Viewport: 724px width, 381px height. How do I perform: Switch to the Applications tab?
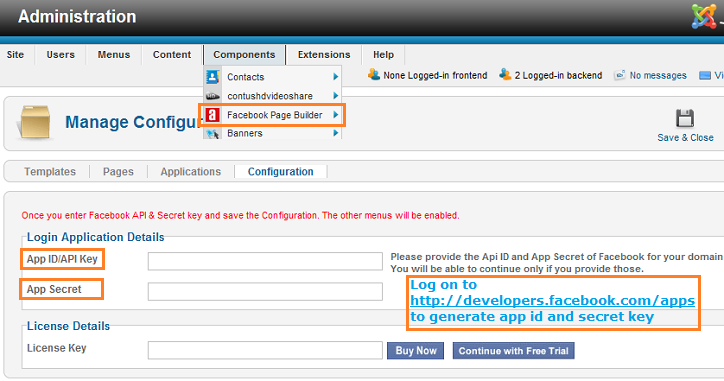pos(191,172)
